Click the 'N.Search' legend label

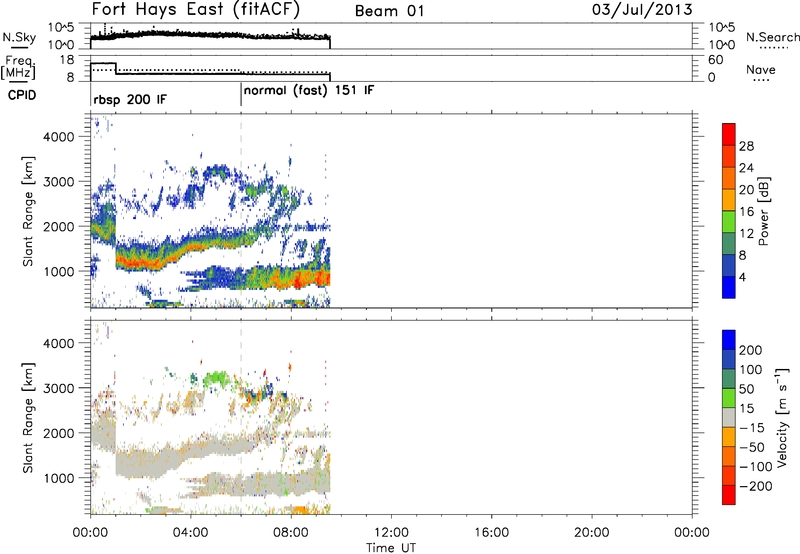[772, 37]
